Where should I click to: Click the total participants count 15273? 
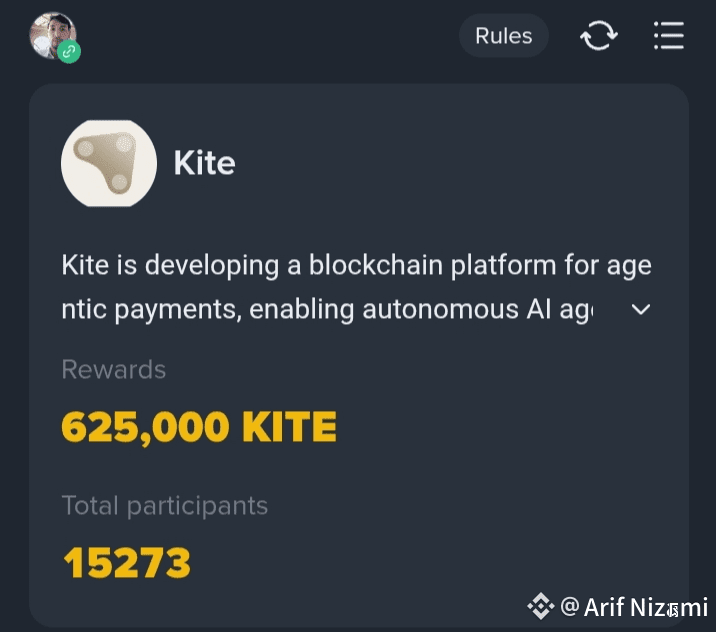126,563
